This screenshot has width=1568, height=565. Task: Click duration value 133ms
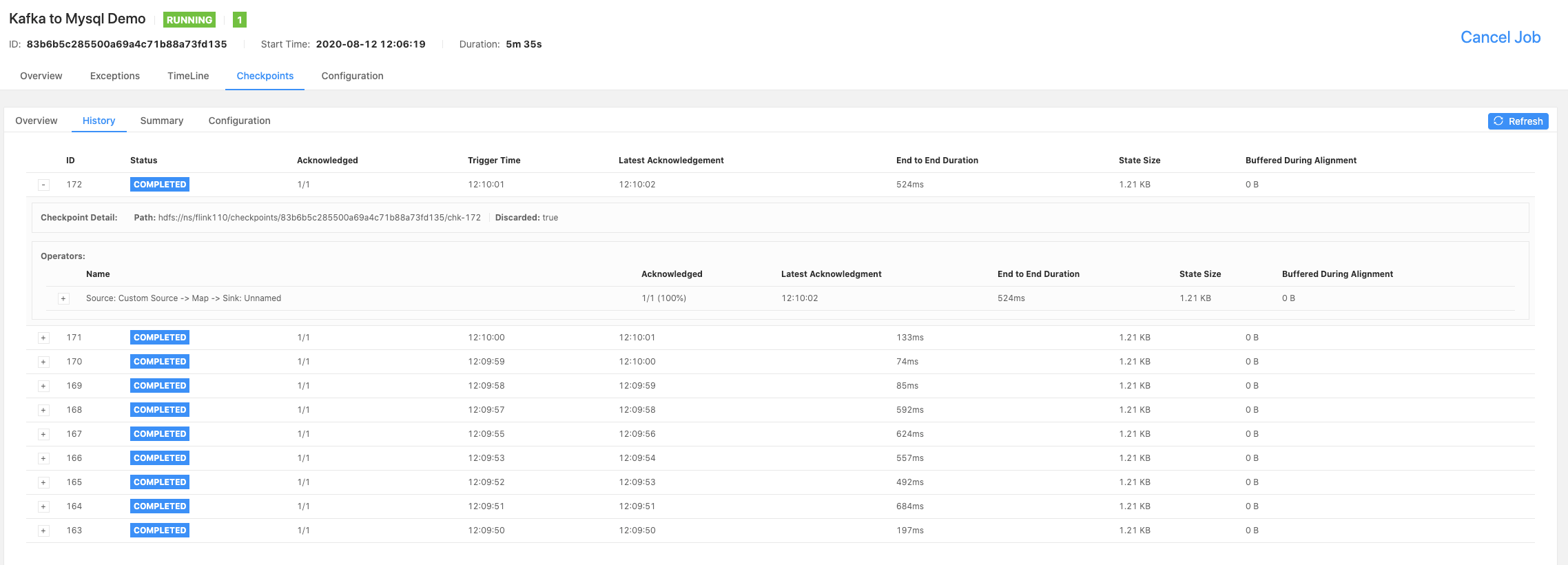[x=910, y=338]
